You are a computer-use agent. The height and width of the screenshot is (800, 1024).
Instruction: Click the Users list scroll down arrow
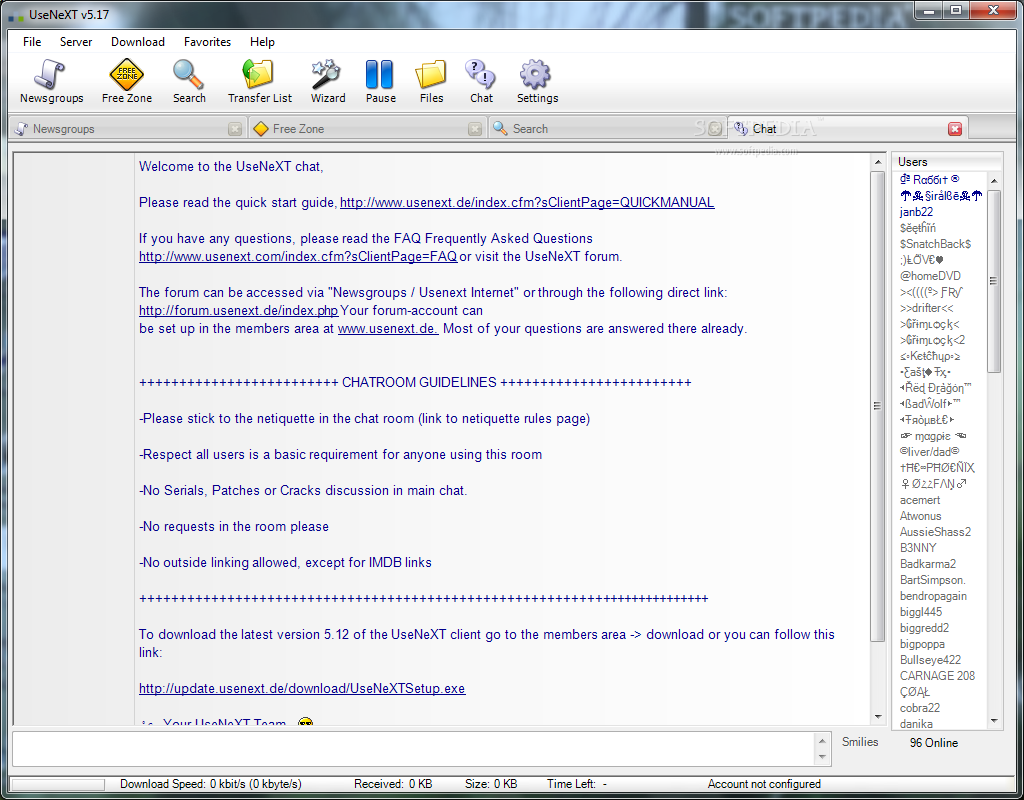pos(994,721)
